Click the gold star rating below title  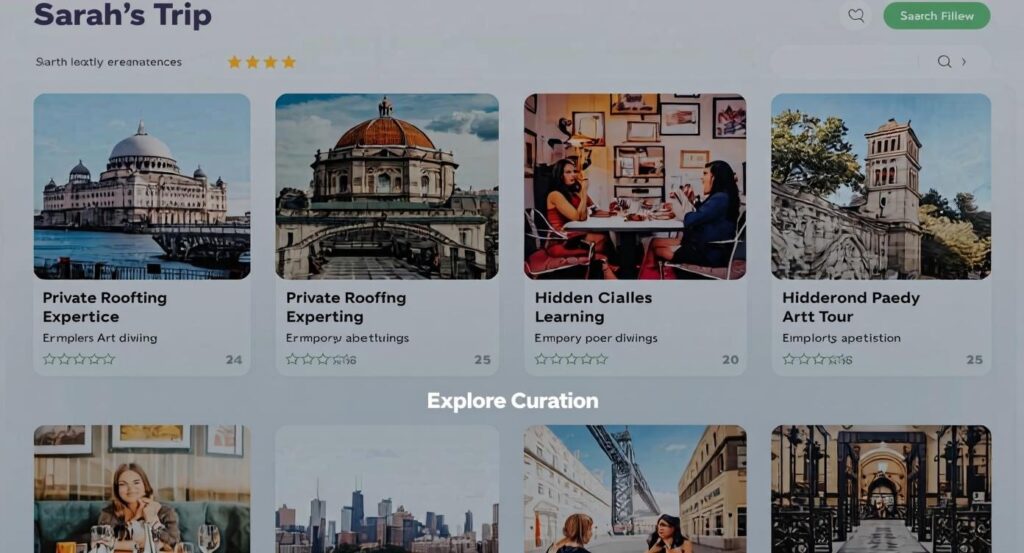click(x=261, y=62)
